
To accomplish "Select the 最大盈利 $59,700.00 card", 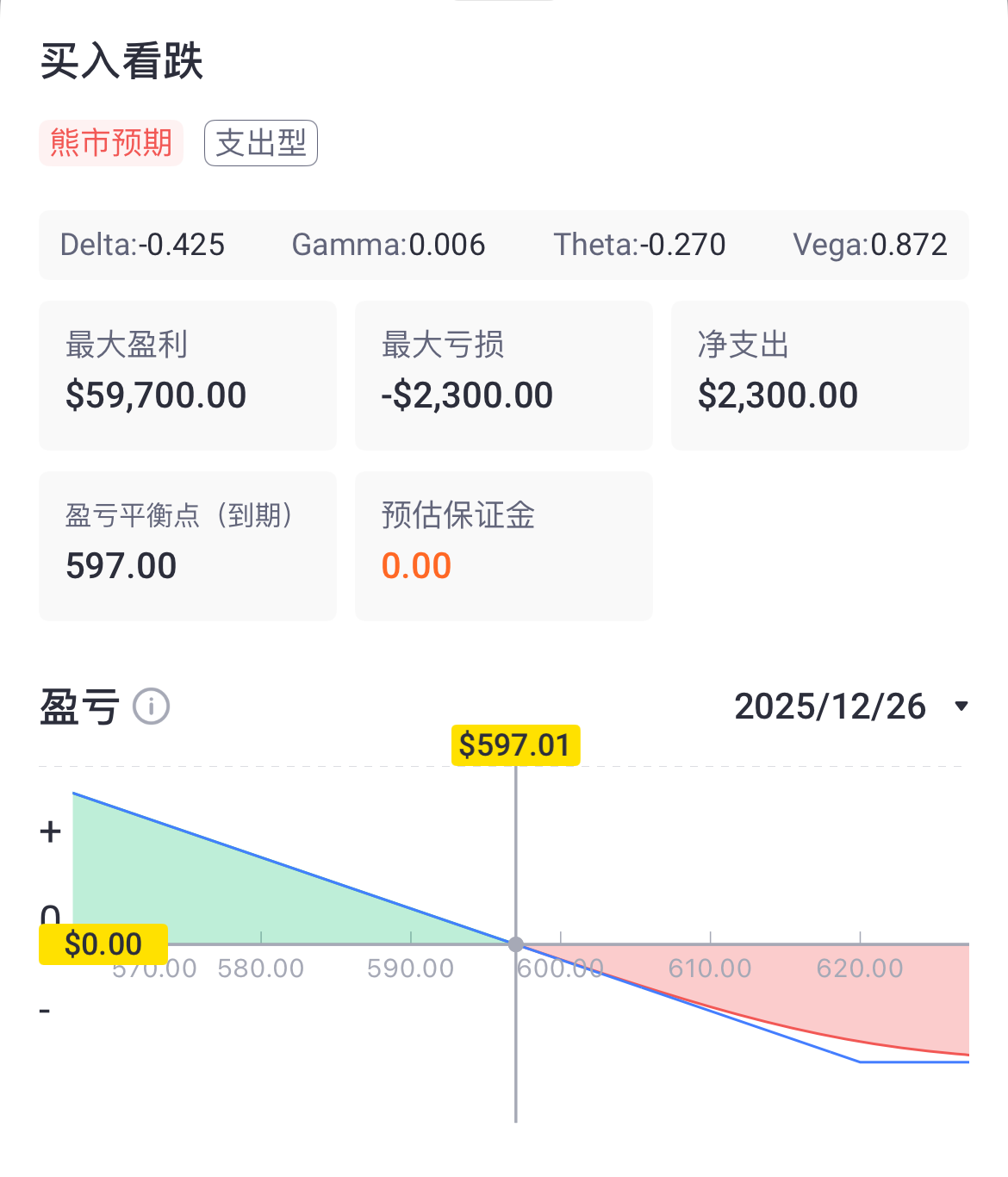I will click(188, 375).
